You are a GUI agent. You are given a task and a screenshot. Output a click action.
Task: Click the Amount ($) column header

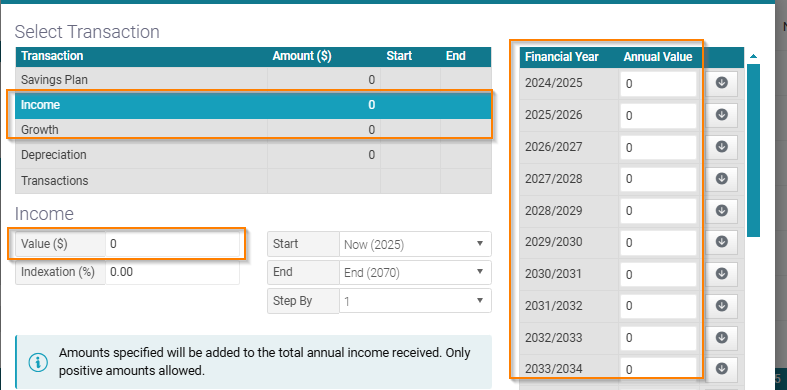[x=302, y=56]
